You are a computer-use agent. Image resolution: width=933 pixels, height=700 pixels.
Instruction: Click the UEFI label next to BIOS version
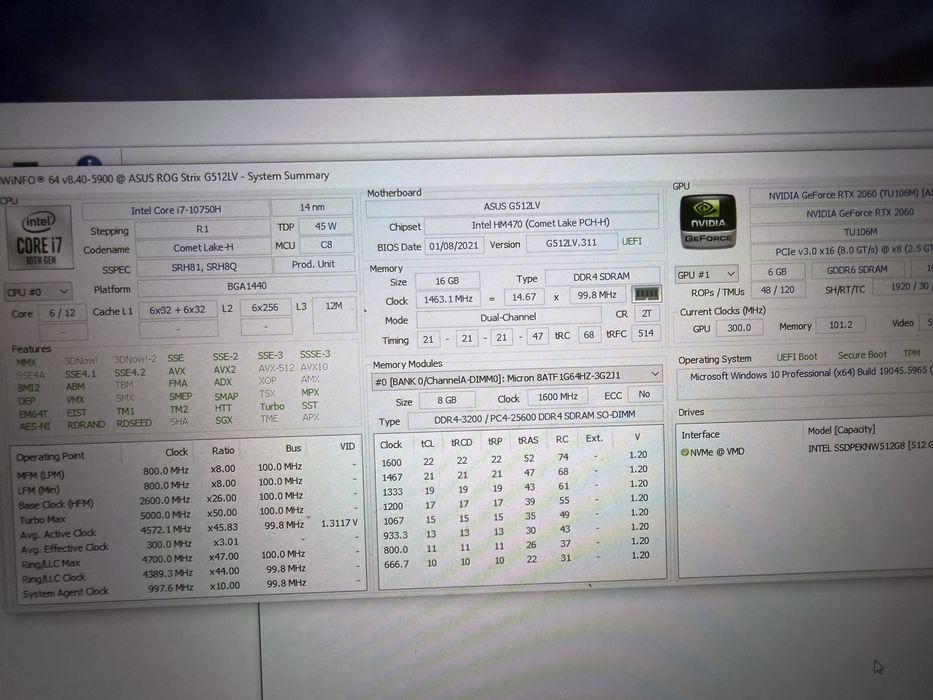pos(632,241)
